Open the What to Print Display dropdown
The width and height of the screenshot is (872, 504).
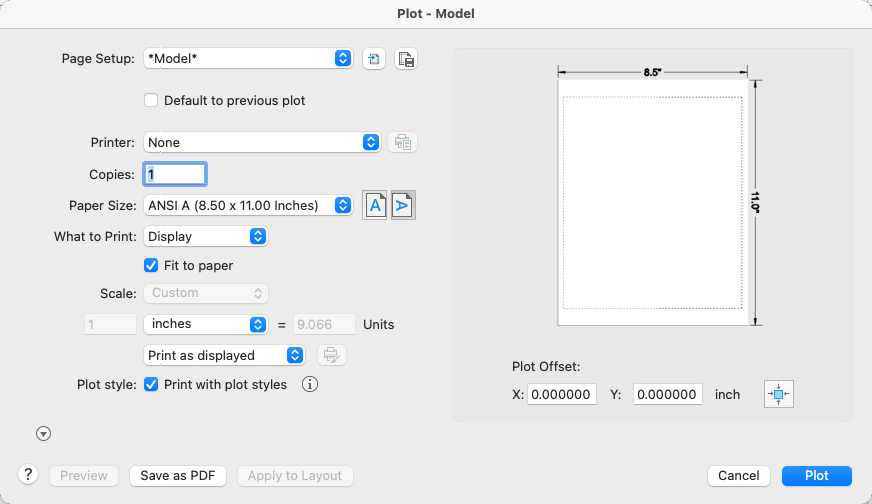click(x=206, y=236)
